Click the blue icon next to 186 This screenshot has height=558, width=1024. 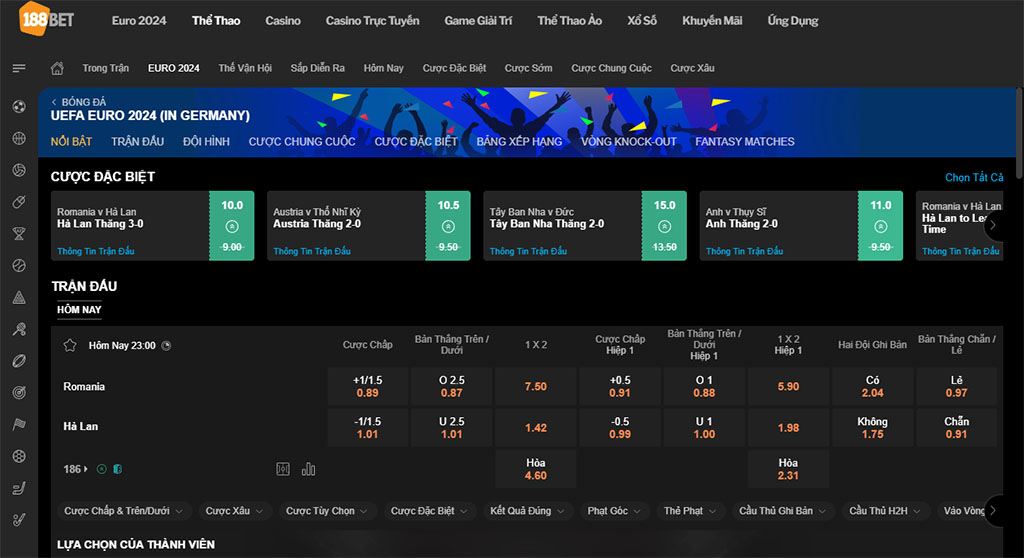click(x=118, y=468)
